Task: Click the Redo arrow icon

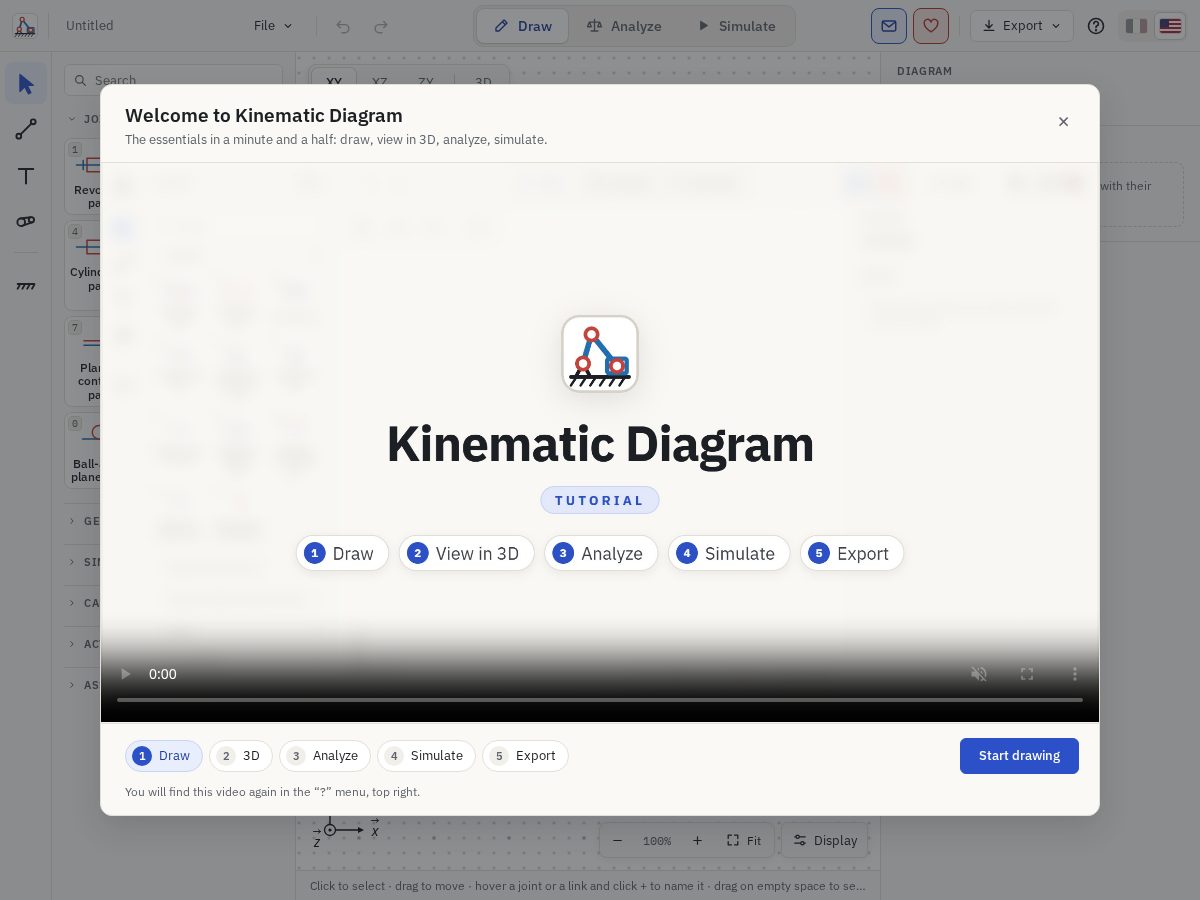Action: tap(381, 26)
